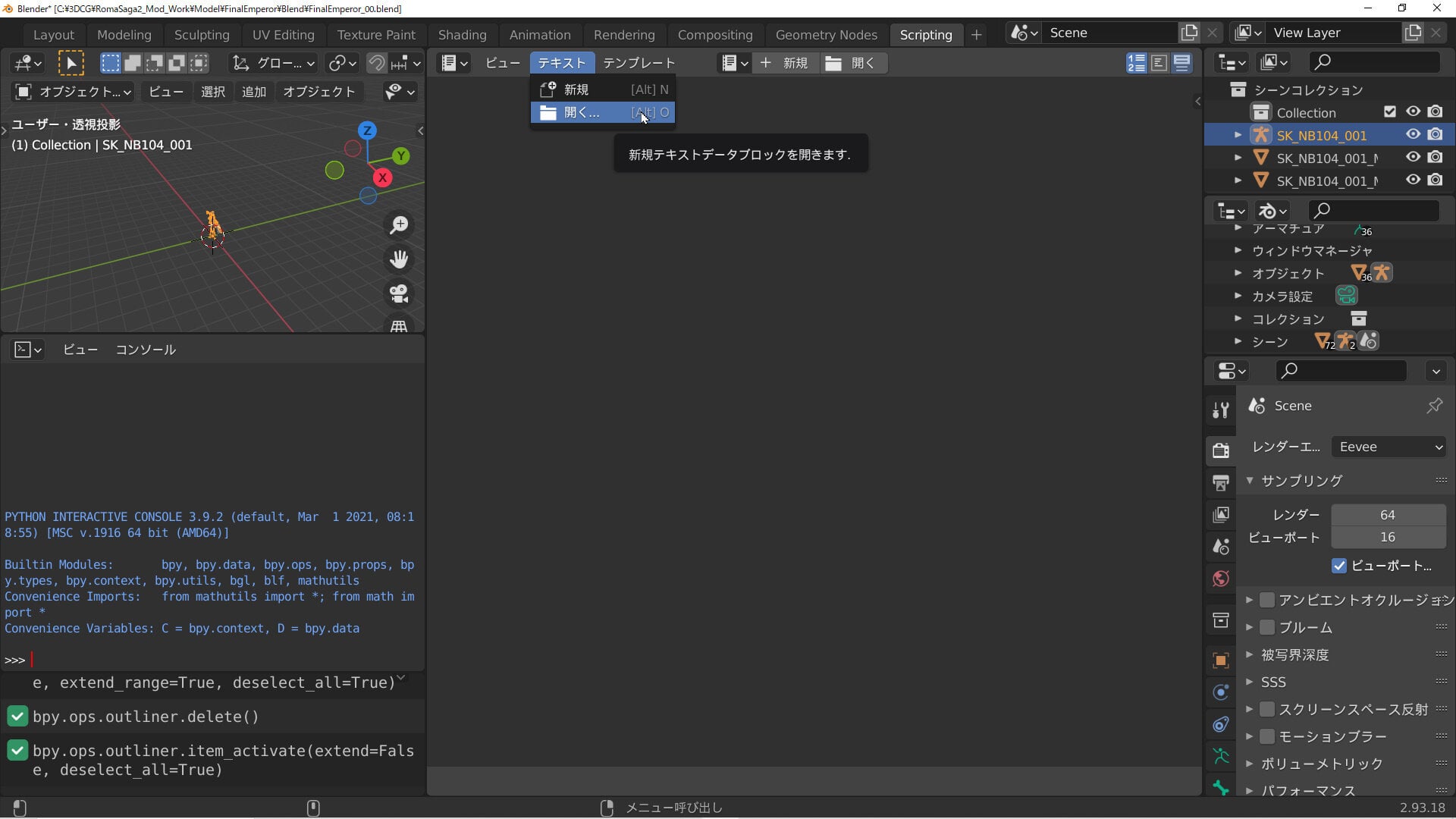Image resolution: width=1456 pixels, height=819 pixels.
Task: Click 新規 button in text editor header
Action: tap(784, 63)
